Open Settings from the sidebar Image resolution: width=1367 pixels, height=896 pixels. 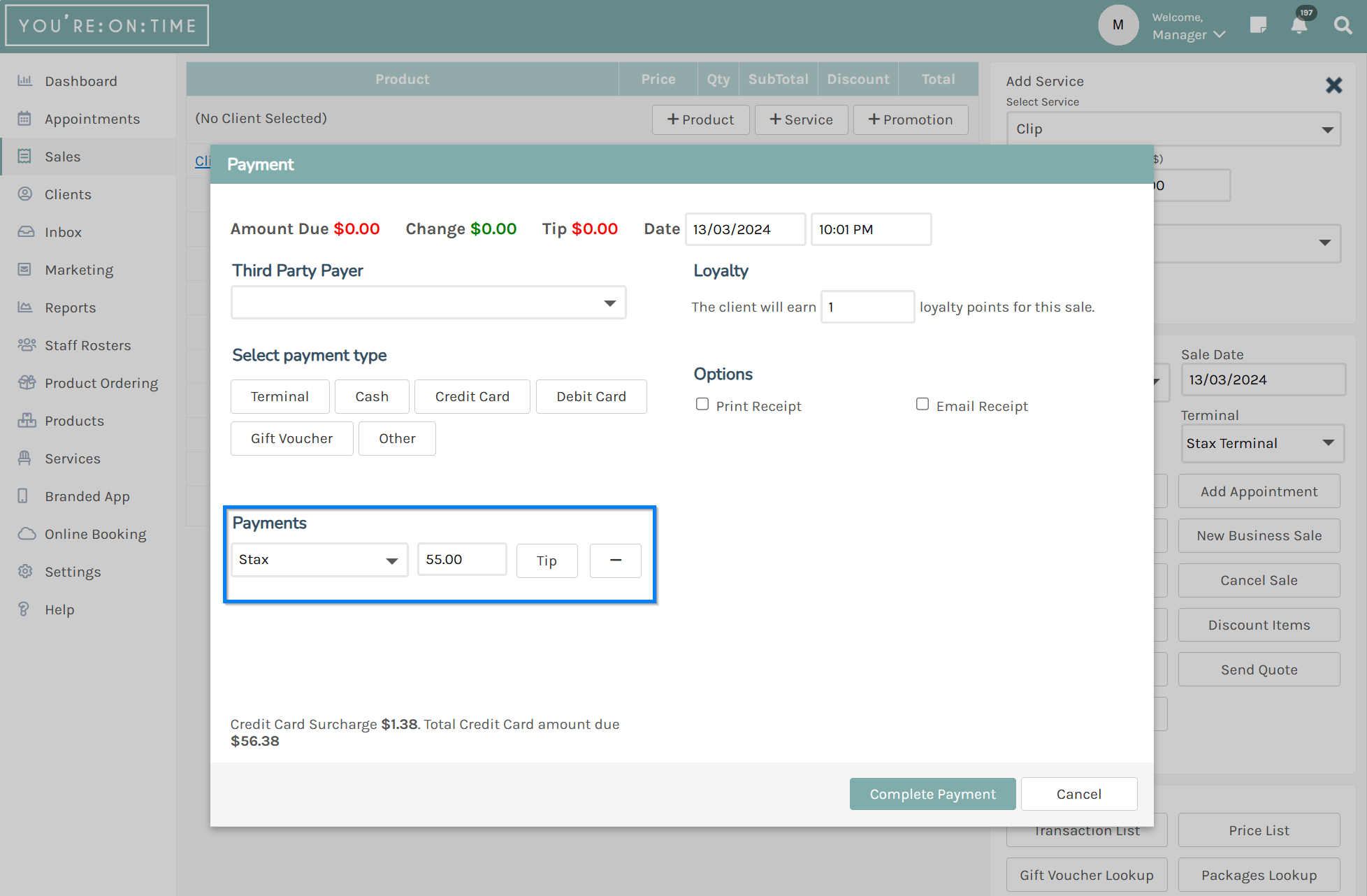[73, 571]
